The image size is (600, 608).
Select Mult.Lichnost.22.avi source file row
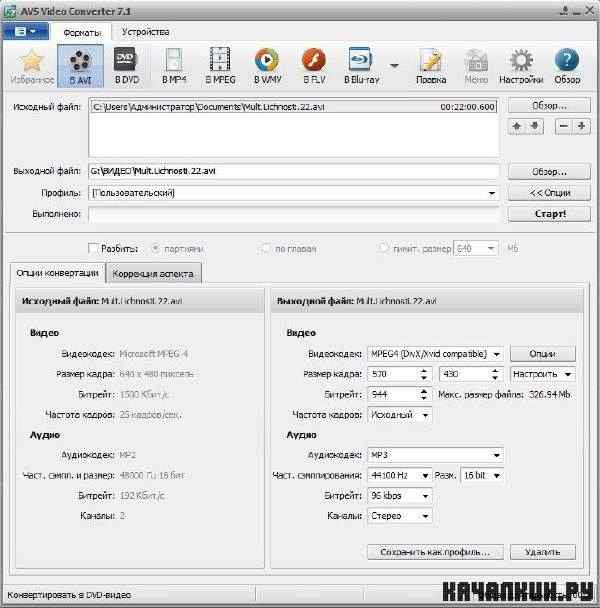coord(294,107)
